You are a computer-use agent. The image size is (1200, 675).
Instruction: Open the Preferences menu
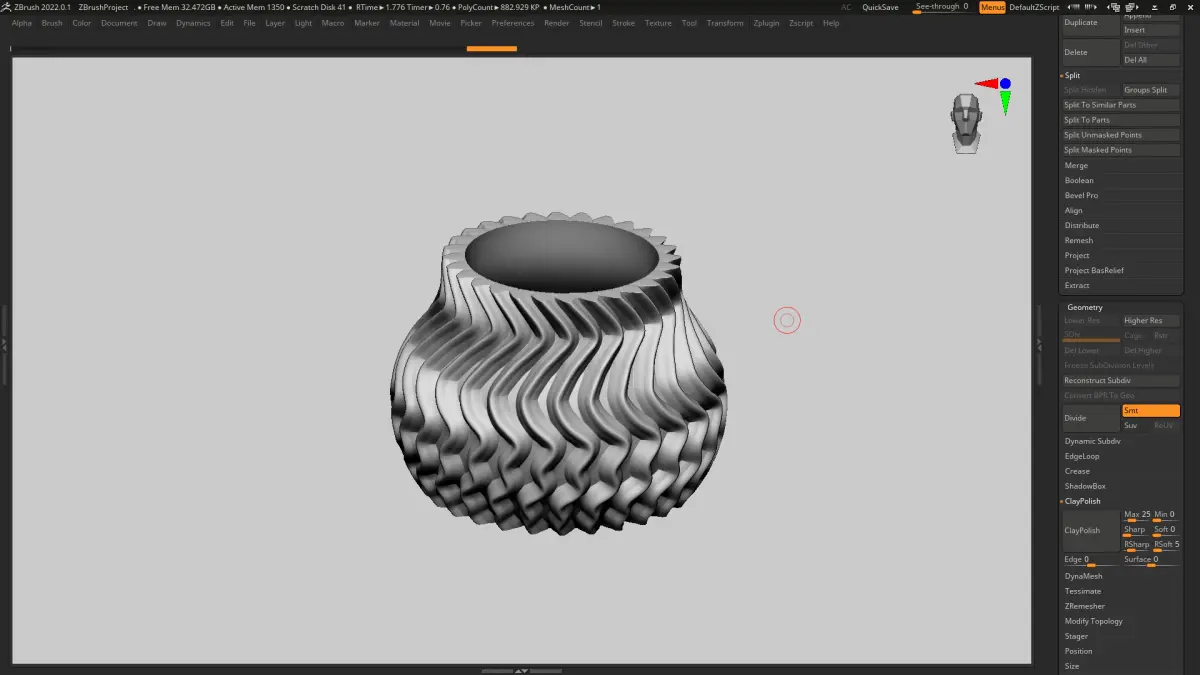pyautogui.click(x=513, y=23)
